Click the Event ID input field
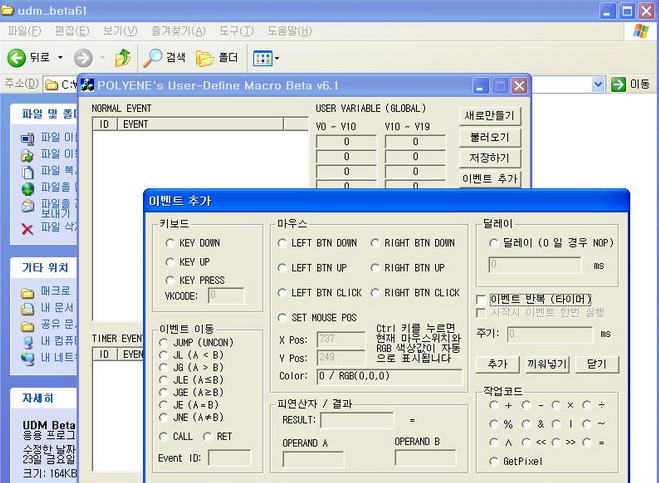Screen dimensions: 659x483 [x=229, y=458]
